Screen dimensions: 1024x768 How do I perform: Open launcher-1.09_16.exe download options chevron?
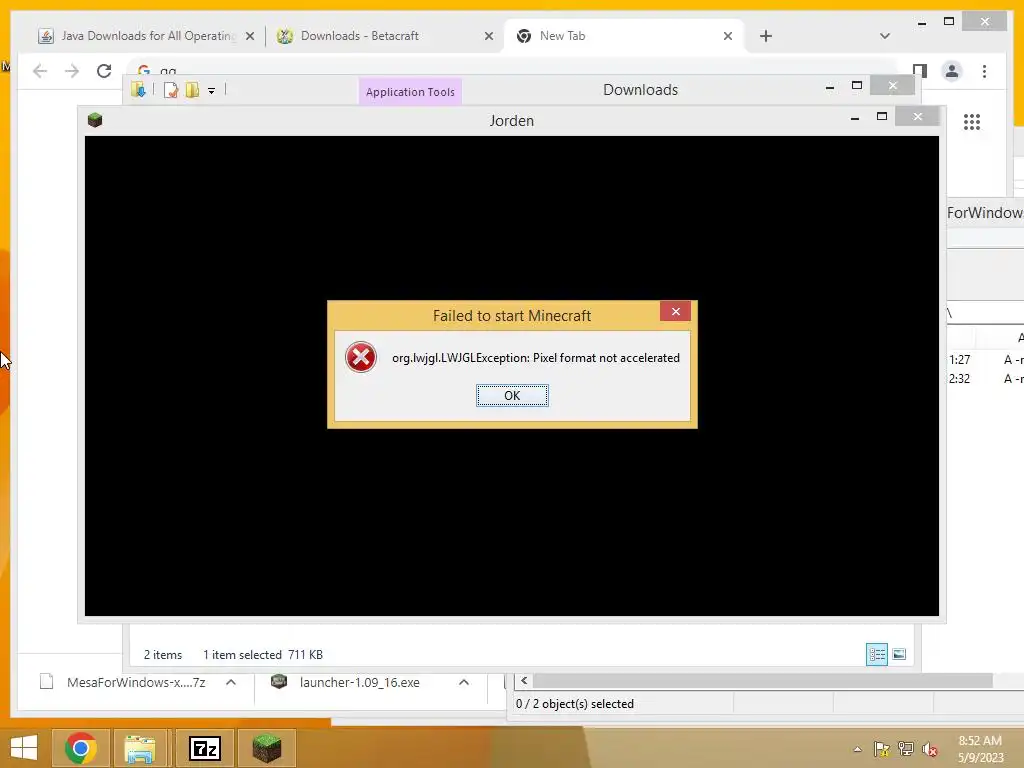pos(464,682)
